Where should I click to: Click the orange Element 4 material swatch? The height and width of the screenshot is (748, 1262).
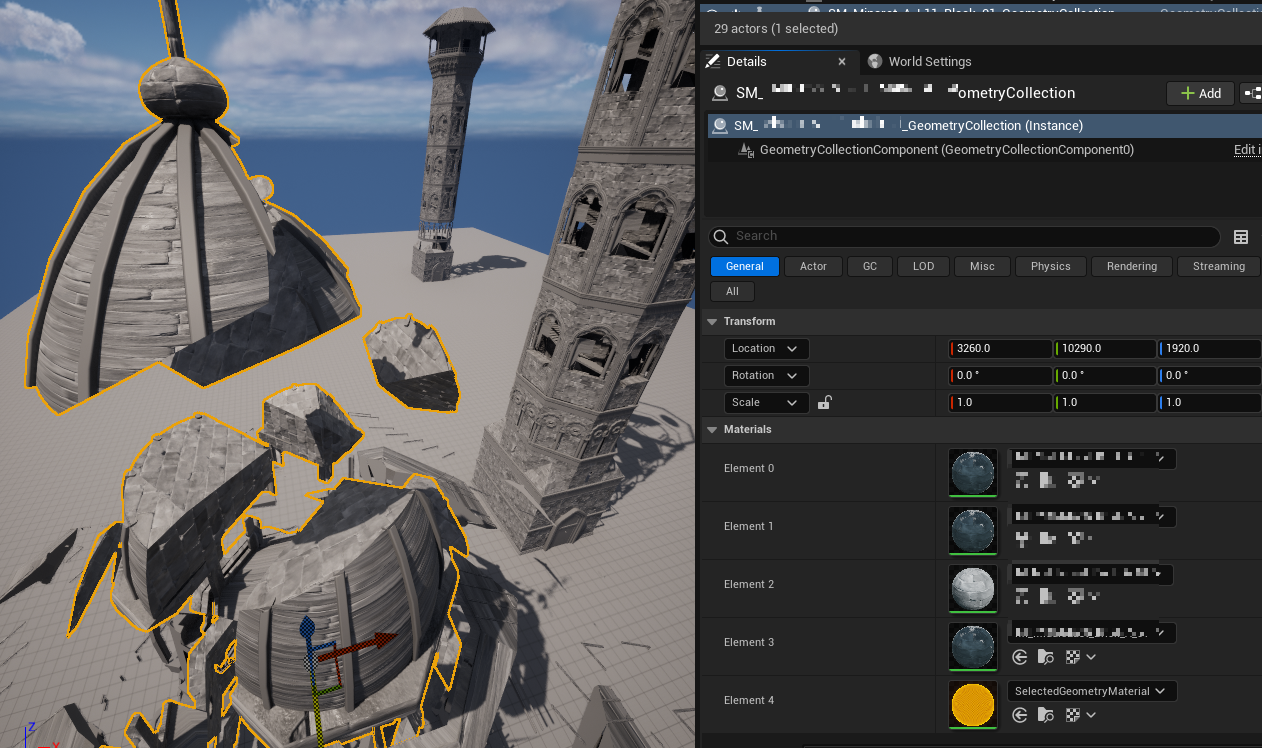(973, 705)
